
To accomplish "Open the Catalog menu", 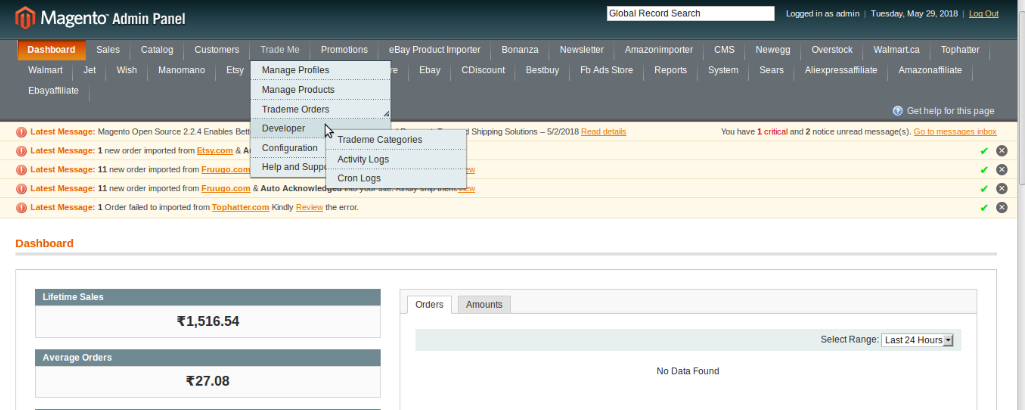I will pyautogui.click(x=157, y=50).
